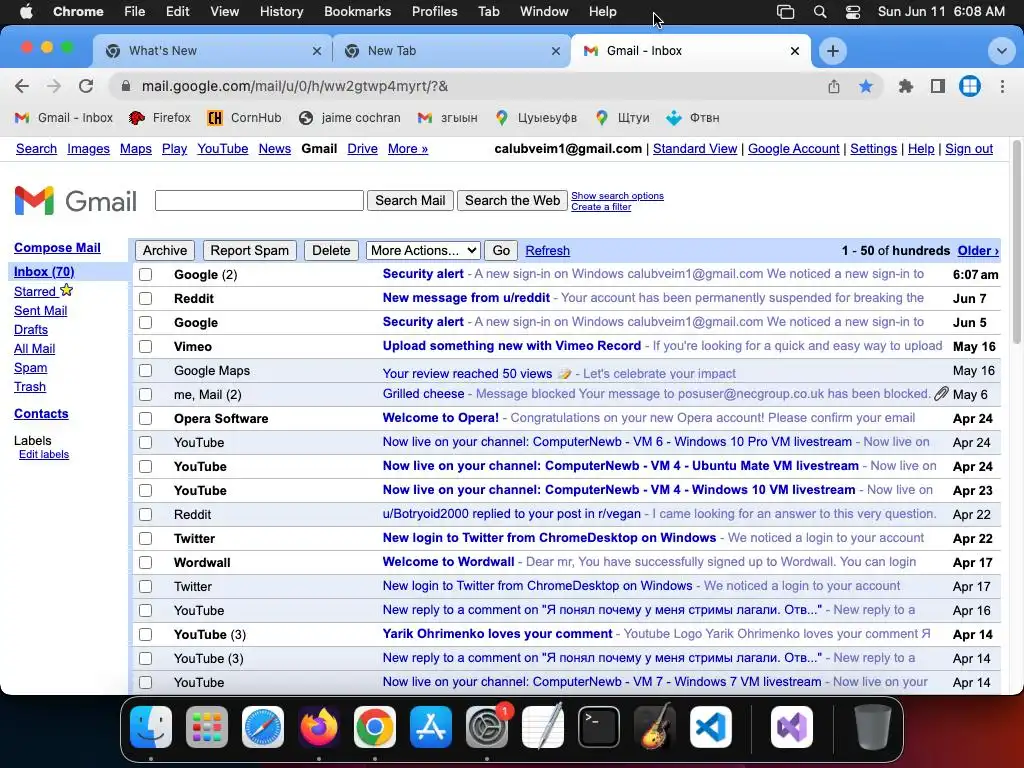
Task: Open the More Actions dropdown
Action: (x=423, y=250)
